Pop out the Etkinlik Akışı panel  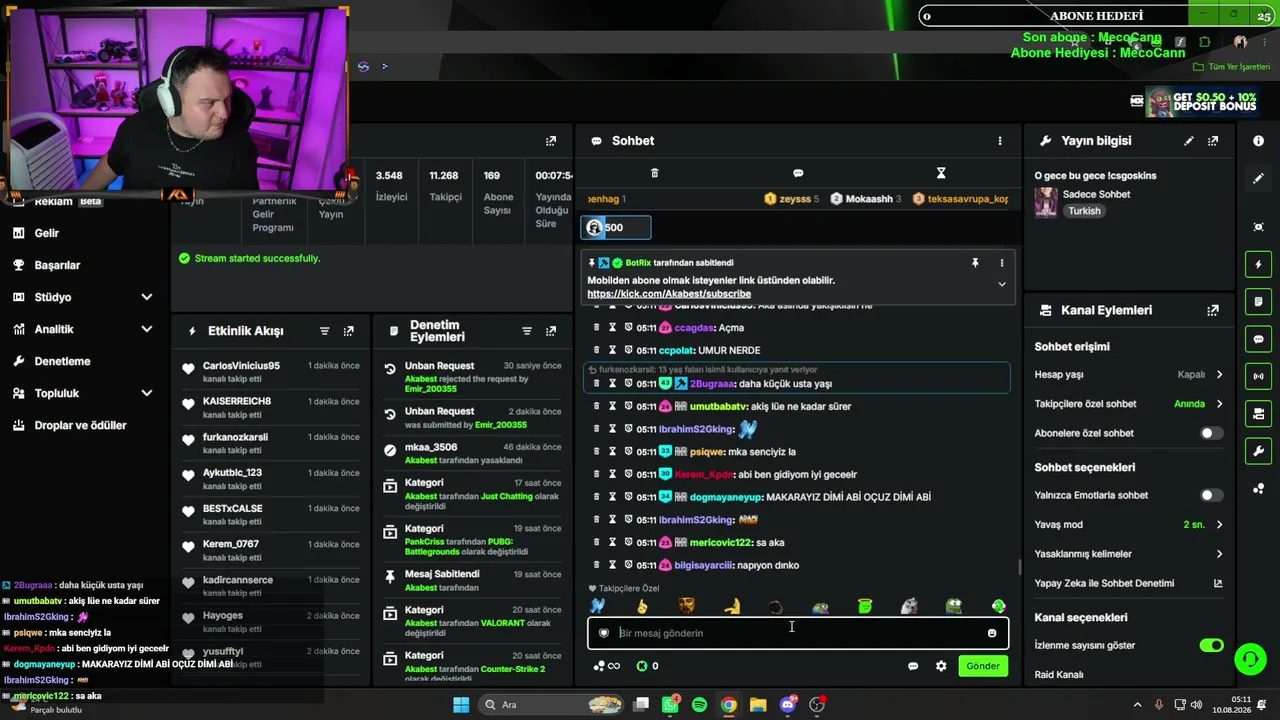coord(349,331)
